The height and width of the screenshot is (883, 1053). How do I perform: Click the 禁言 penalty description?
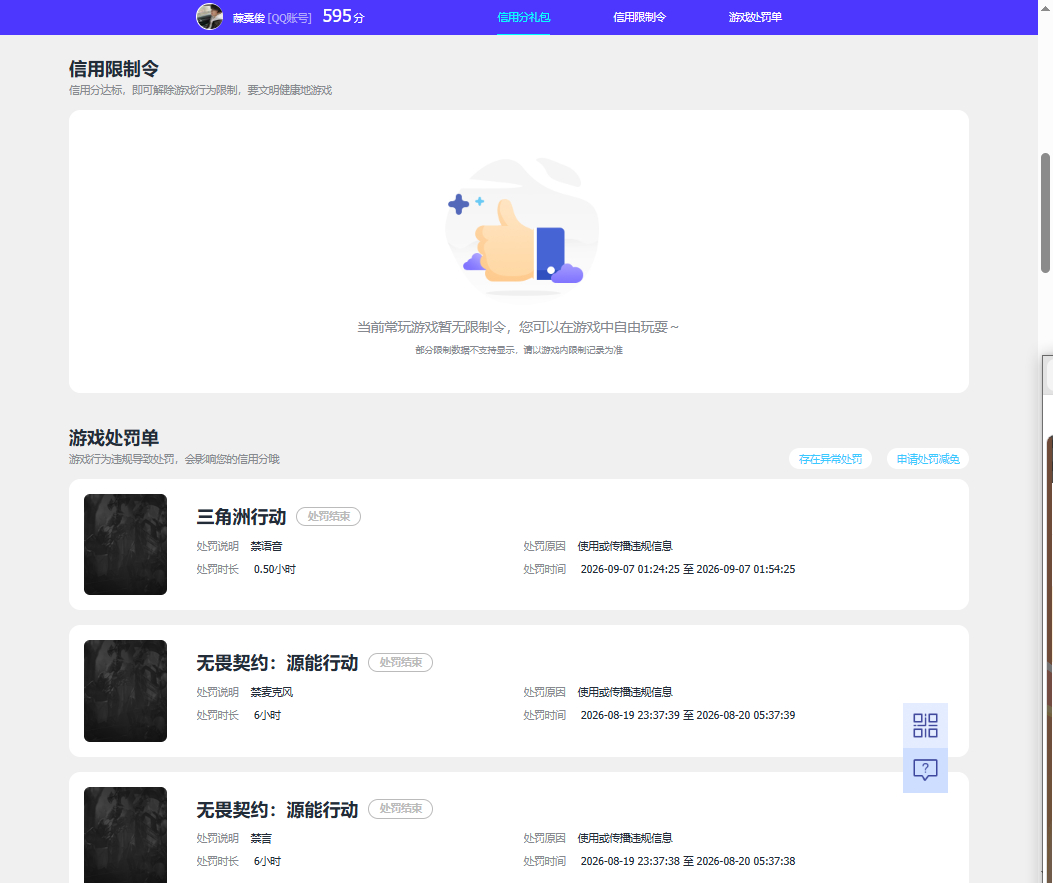tap(261, 839)
